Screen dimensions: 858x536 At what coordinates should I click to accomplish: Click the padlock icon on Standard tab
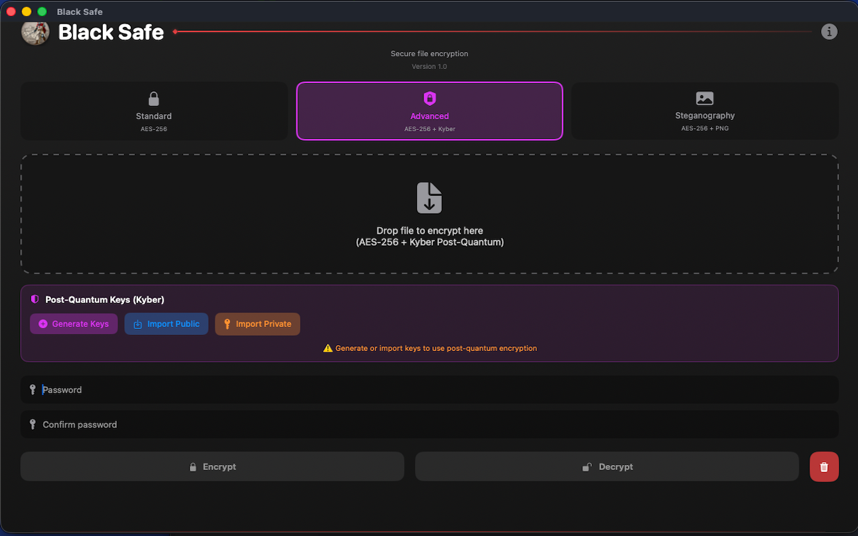click(x=153, y=99)
